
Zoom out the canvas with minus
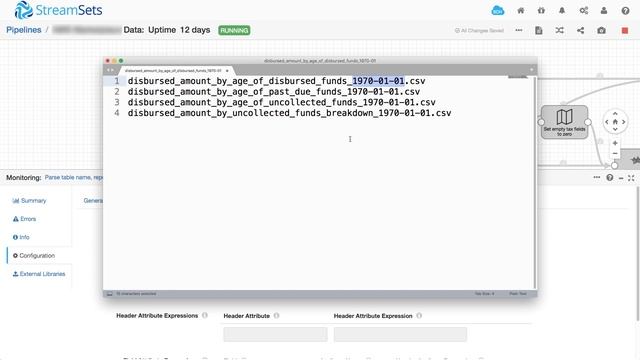[615, 154]
